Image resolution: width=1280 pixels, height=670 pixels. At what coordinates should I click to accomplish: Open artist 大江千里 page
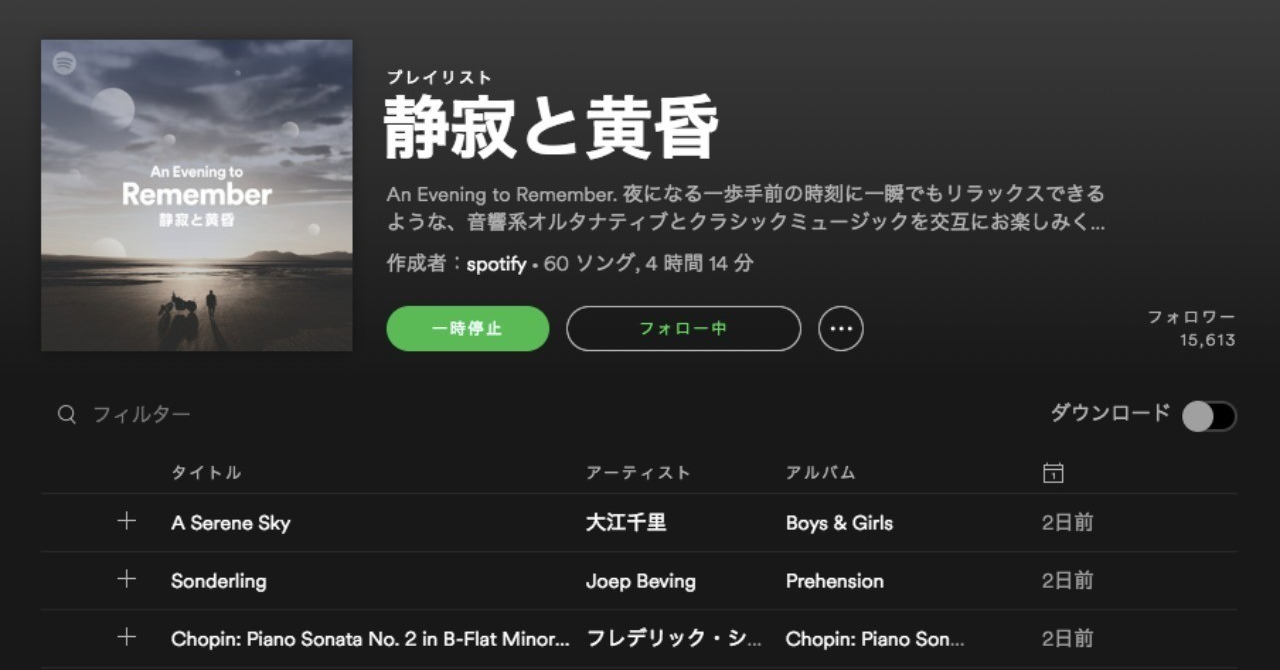pyautogui.click(x=626, y=522)
